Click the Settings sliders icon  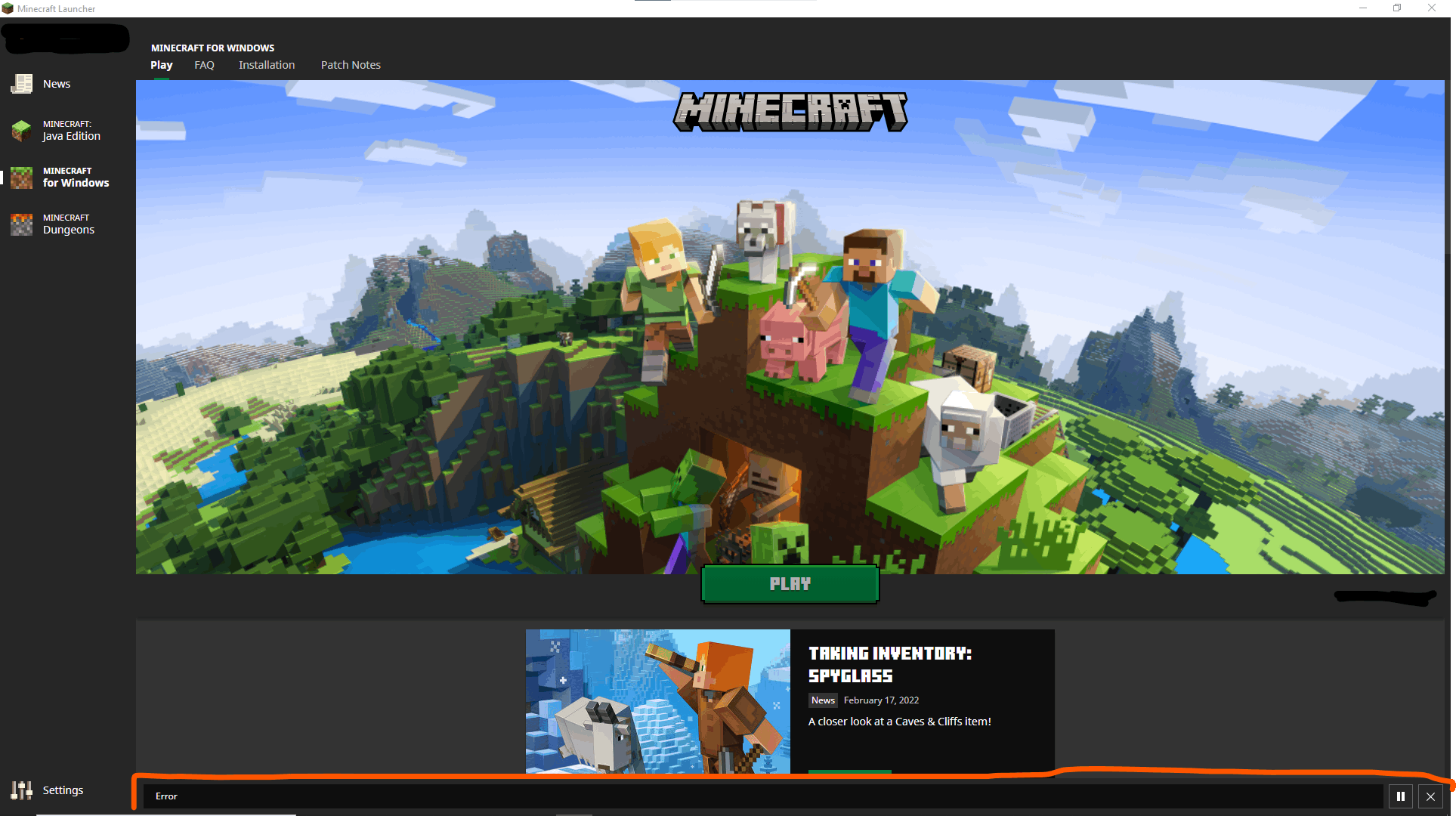[x=21, y=790]
